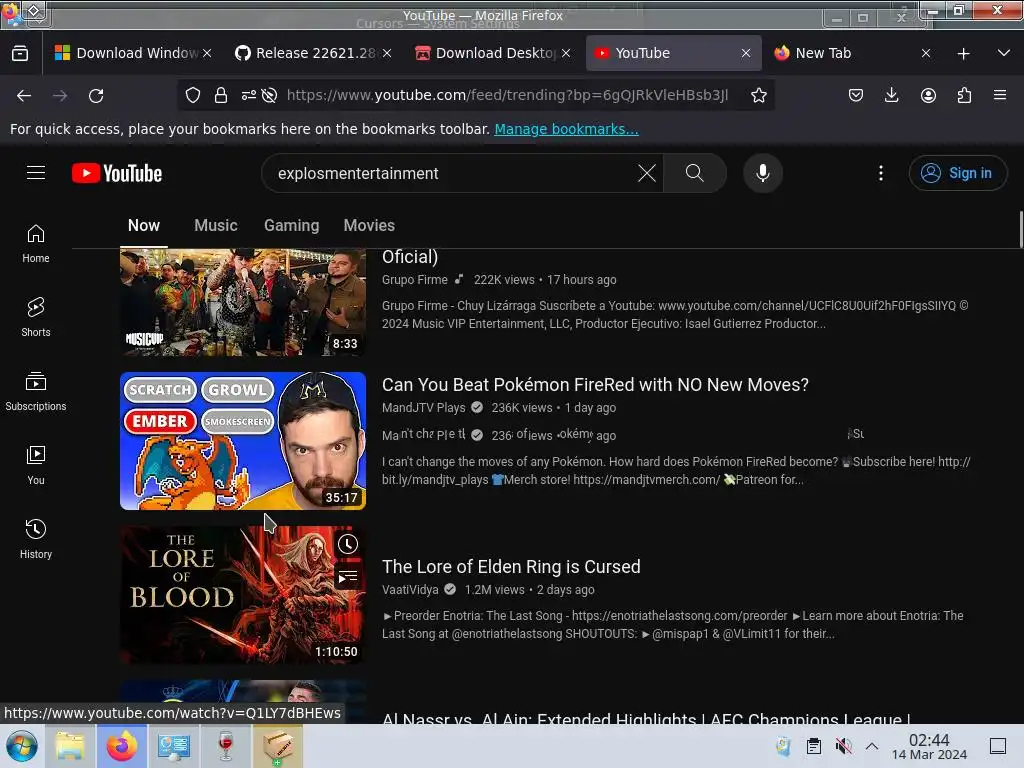Open Firefox View recent browsing button
This screenshot has width=1024, height=768.
pos(20,53)
